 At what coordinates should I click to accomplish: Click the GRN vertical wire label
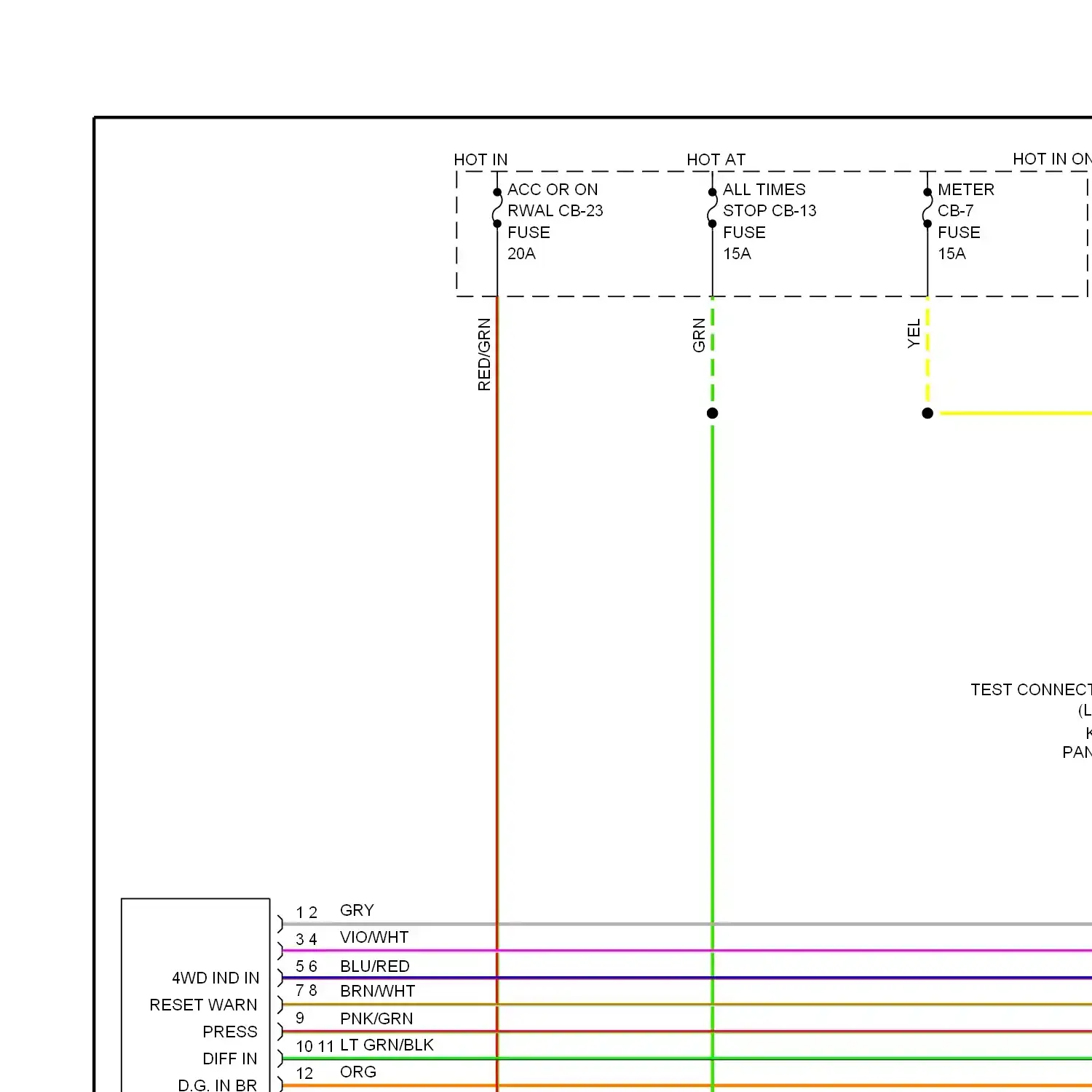pyautogui.click(x=699, y=335)
